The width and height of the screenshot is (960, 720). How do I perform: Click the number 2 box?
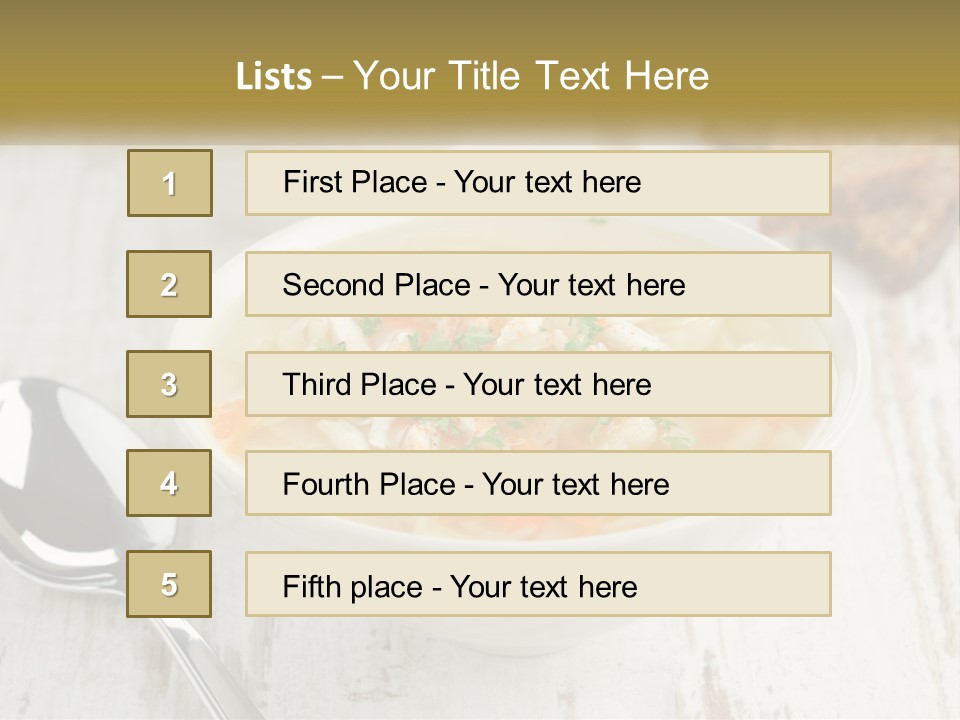click(x=169, y=284)
